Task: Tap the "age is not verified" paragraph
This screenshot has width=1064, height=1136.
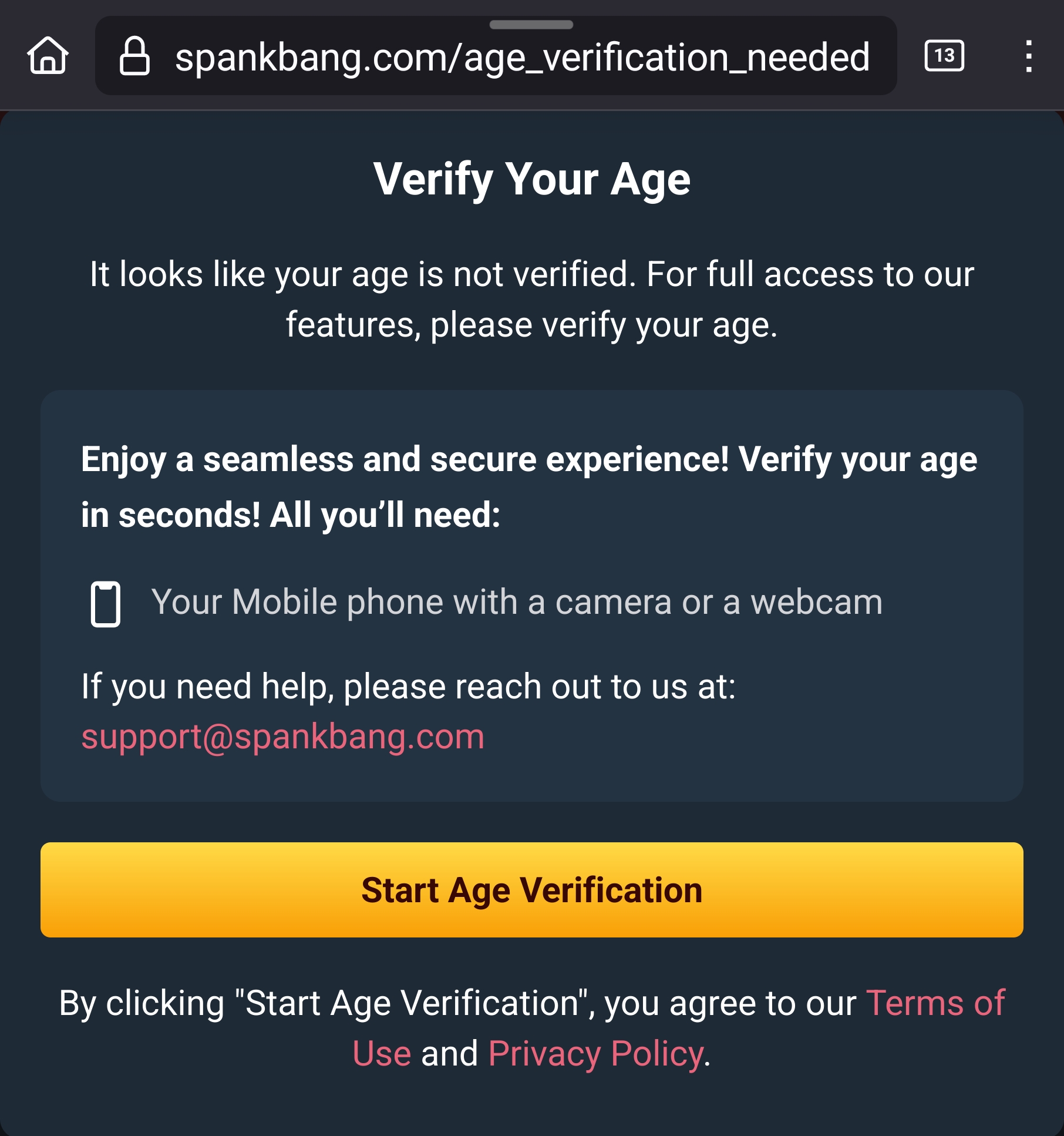Action: [532, 274]
